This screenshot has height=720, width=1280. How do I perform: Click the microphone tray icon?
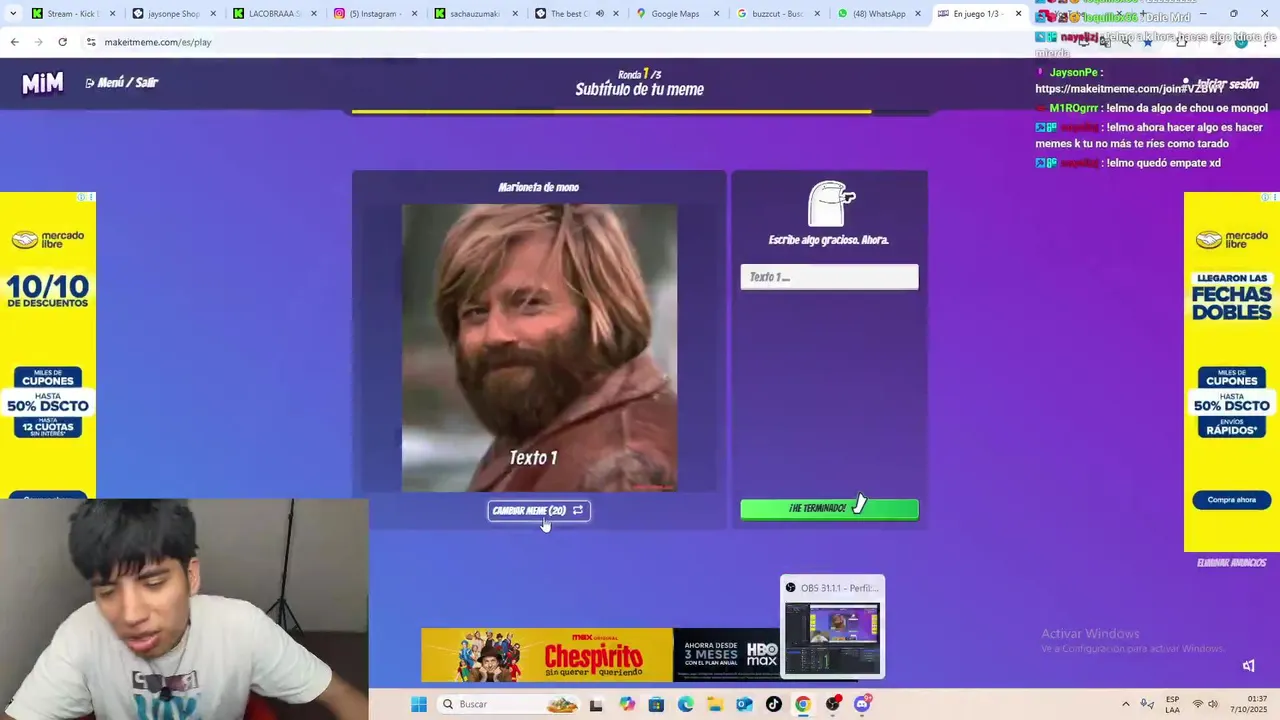[x=1147, y=704]
